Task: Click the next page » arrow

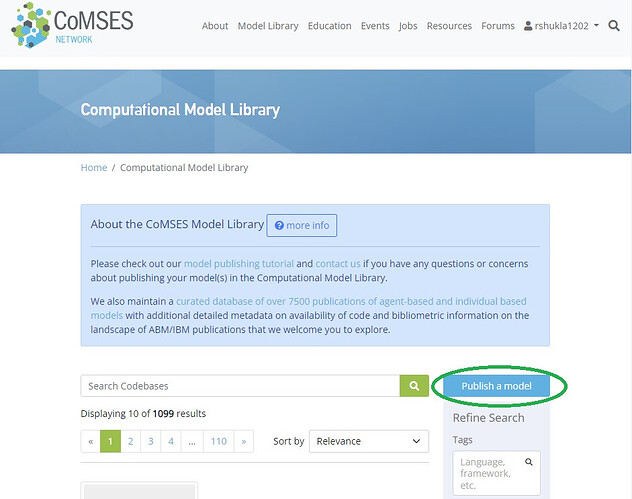Action: coord(244,441)
